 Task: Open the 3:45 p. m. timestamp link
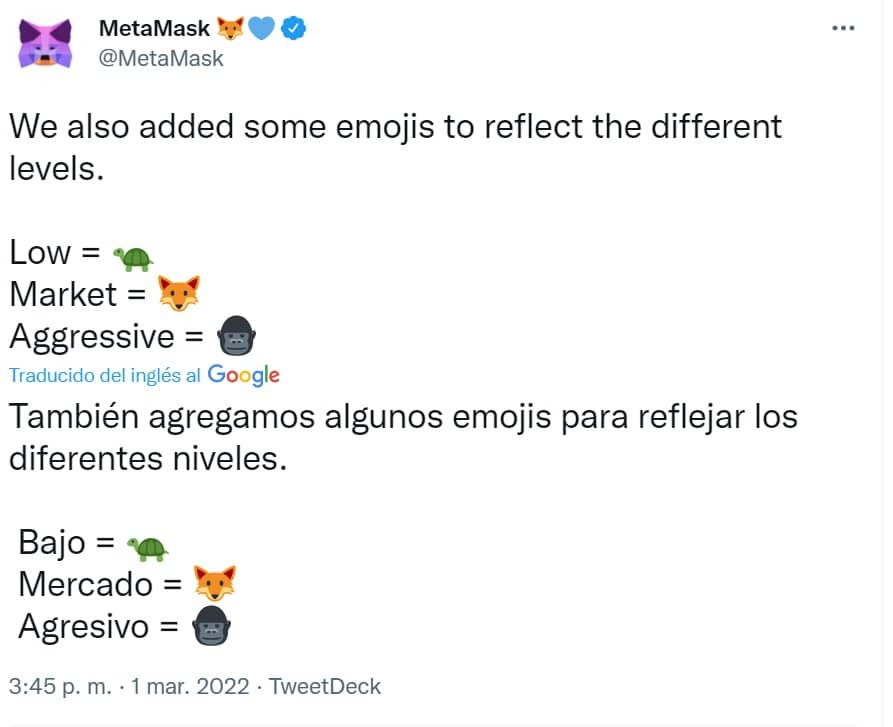click(x=60, y=687)
